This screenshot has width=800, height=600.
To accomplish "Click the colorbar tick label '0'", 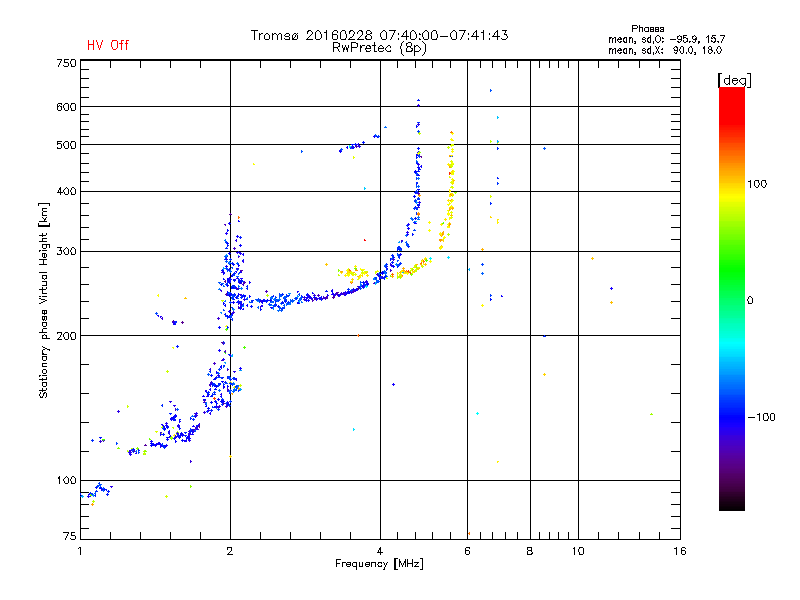I will click(750, 300).
